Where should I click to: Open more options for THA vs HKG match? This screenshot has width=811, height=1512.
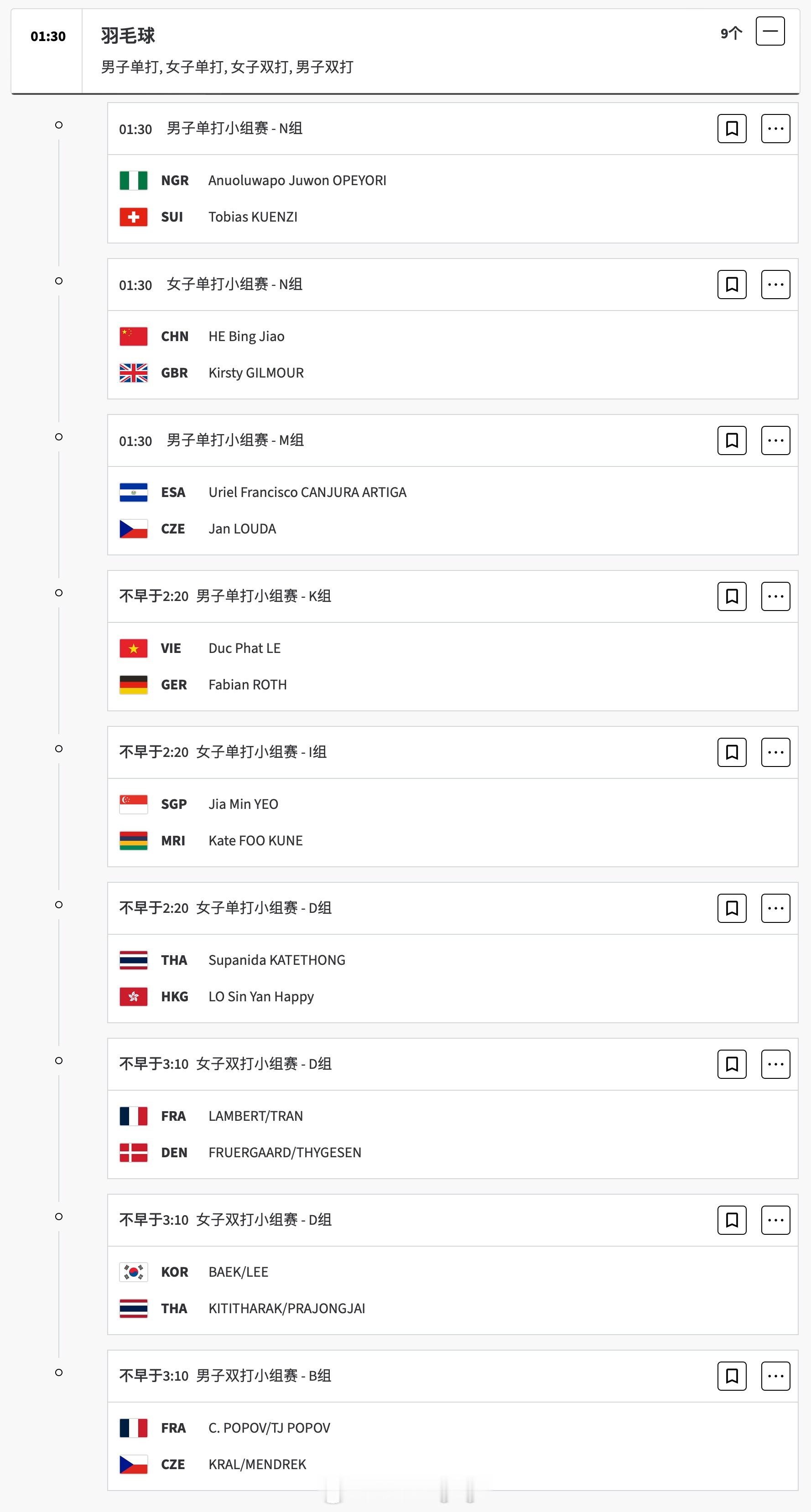coord(775,908)
